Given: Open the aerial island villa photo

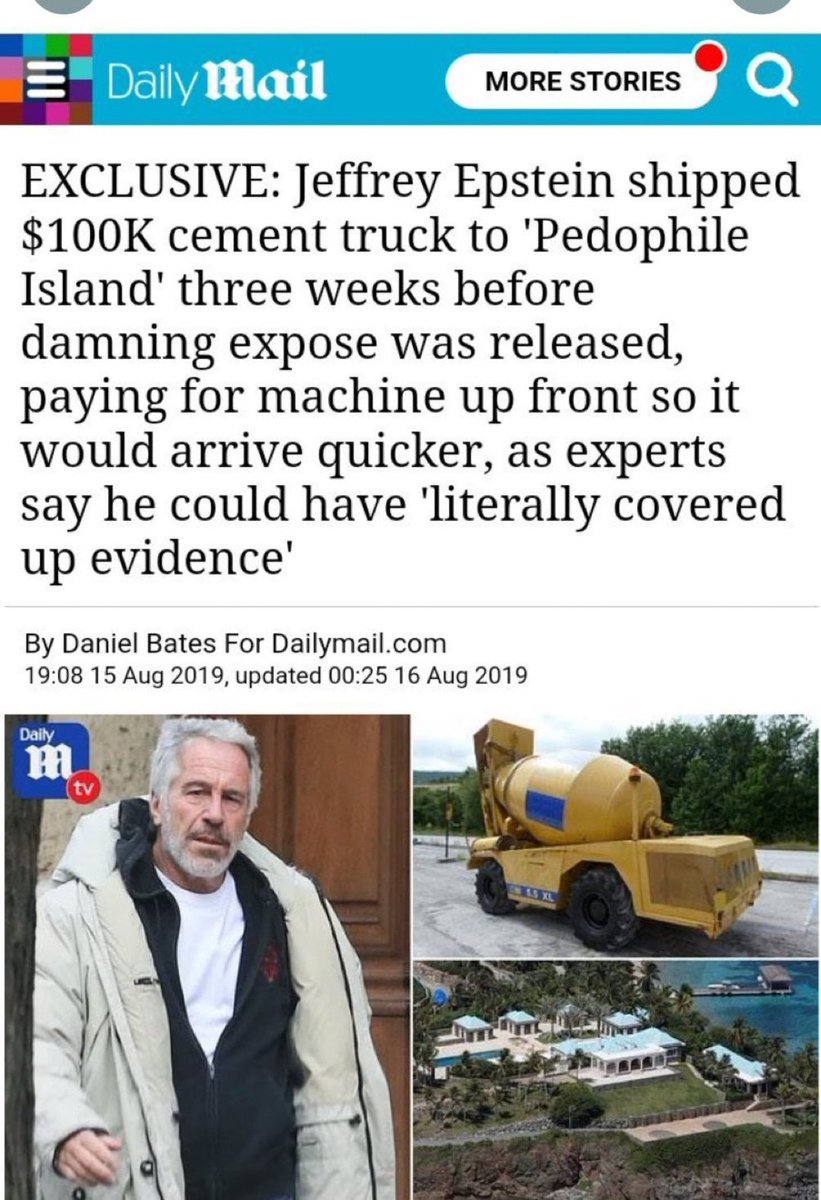Looking at the screenshot, I should click(x=615, y=1080).
